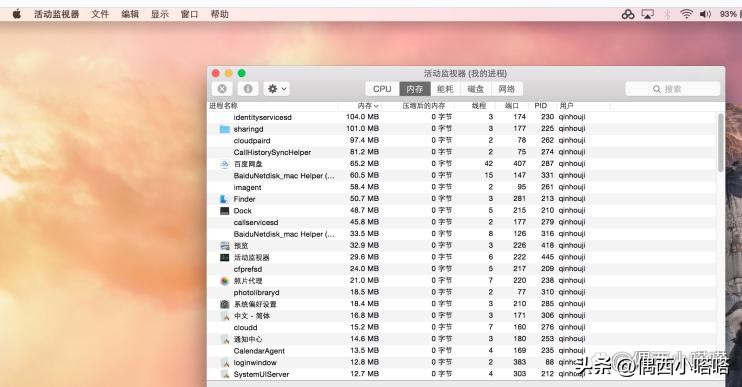The height and width of the screenshot is (387, 742).
Task: Click the 搜索 search field
Action: 672,89
